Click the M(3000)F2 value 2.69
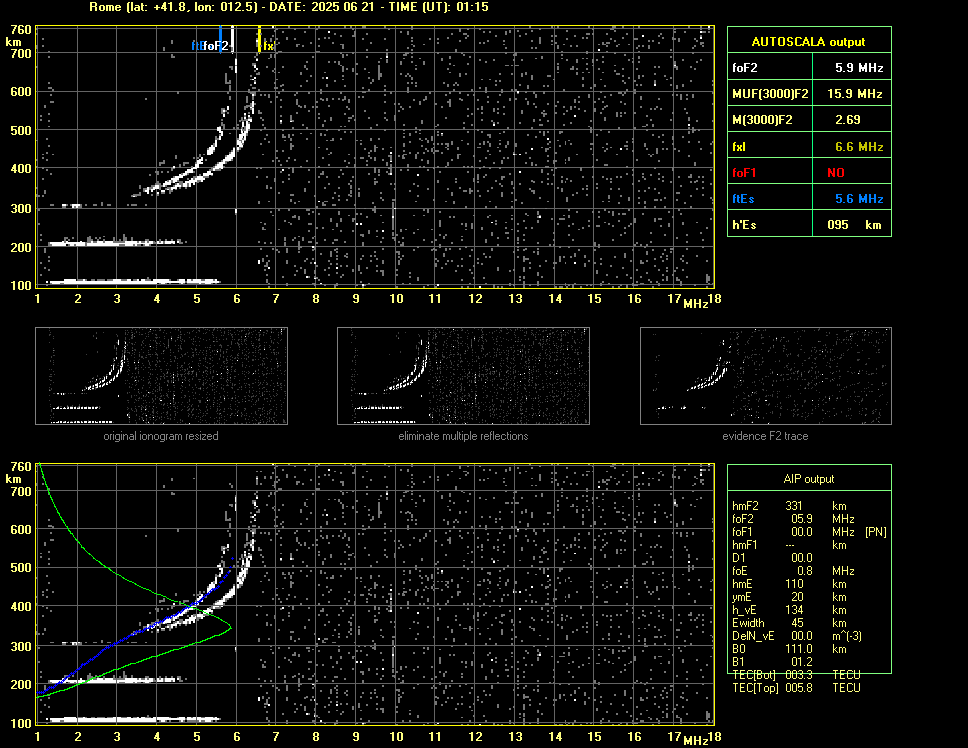Screen dimensions: 968x748 848,120
